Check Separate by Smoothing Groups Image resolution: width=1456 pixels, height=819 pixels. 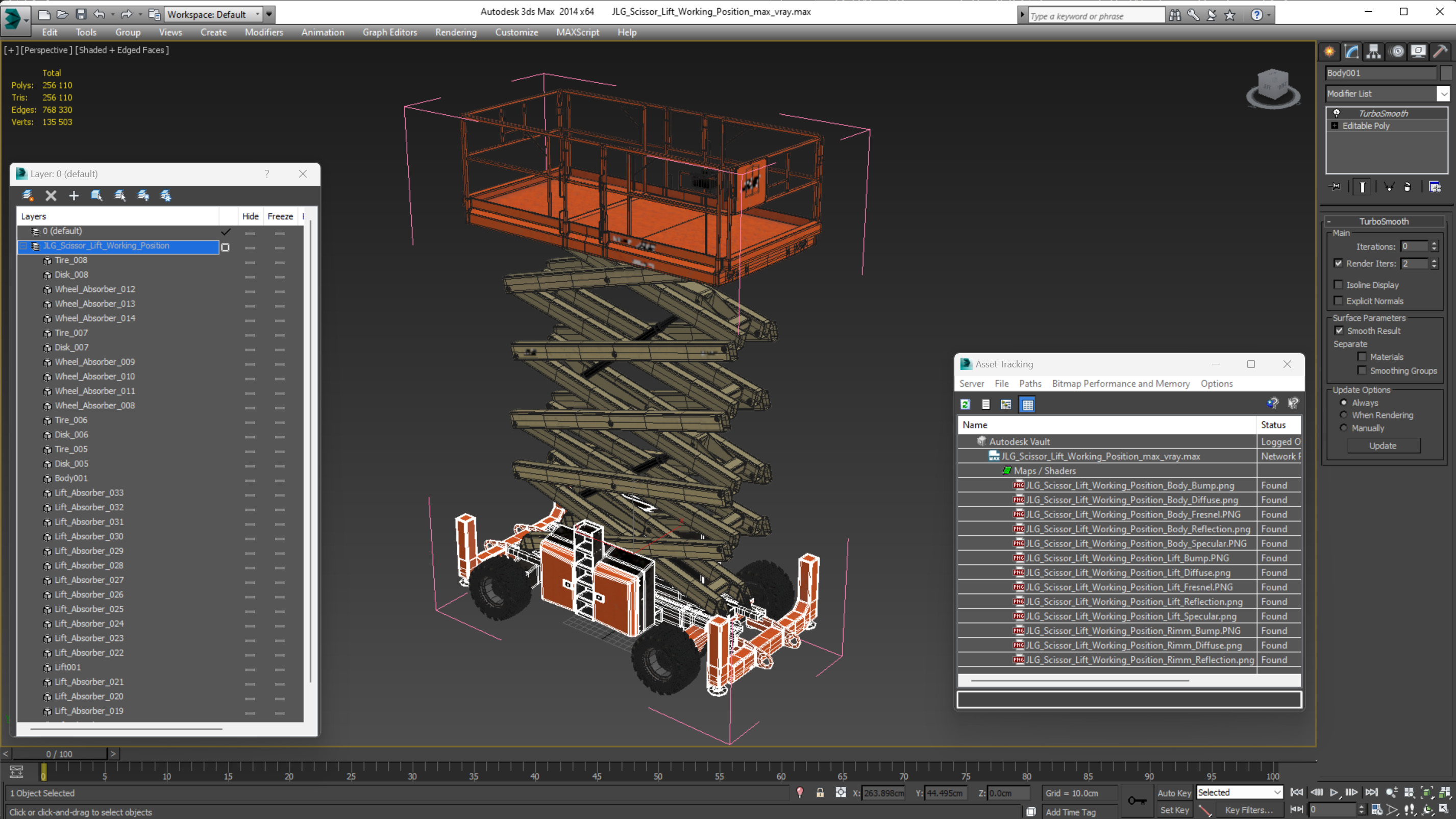(1362, 371)
